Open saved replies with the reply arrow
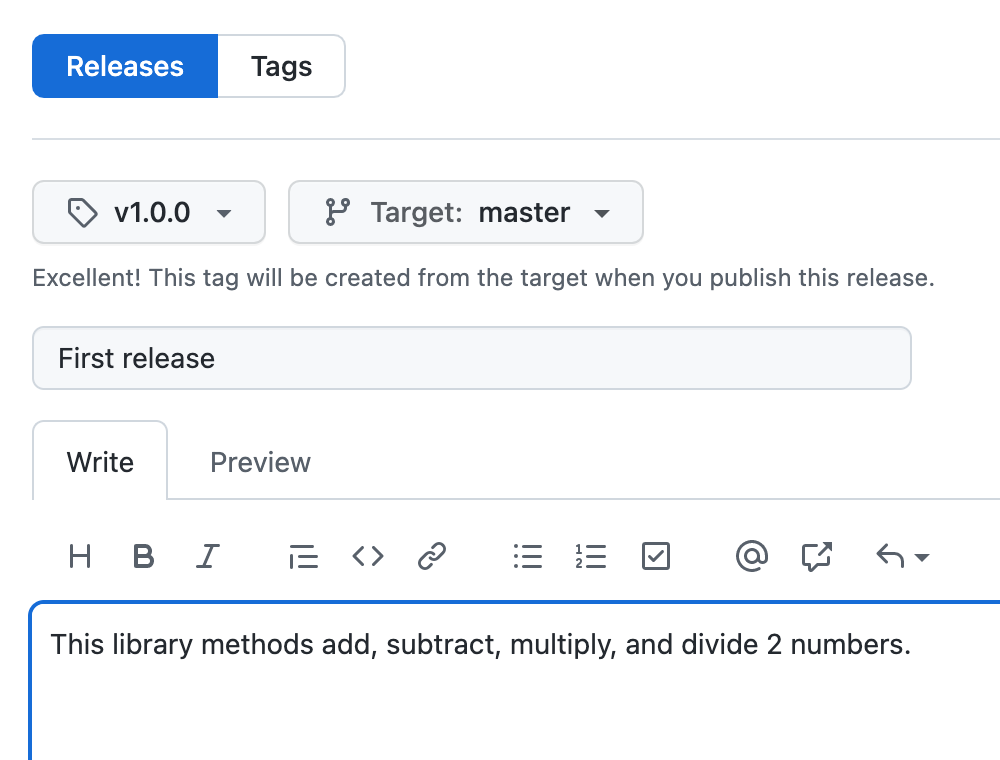Viewport: 1000px width, 760px height. point(902,557)
